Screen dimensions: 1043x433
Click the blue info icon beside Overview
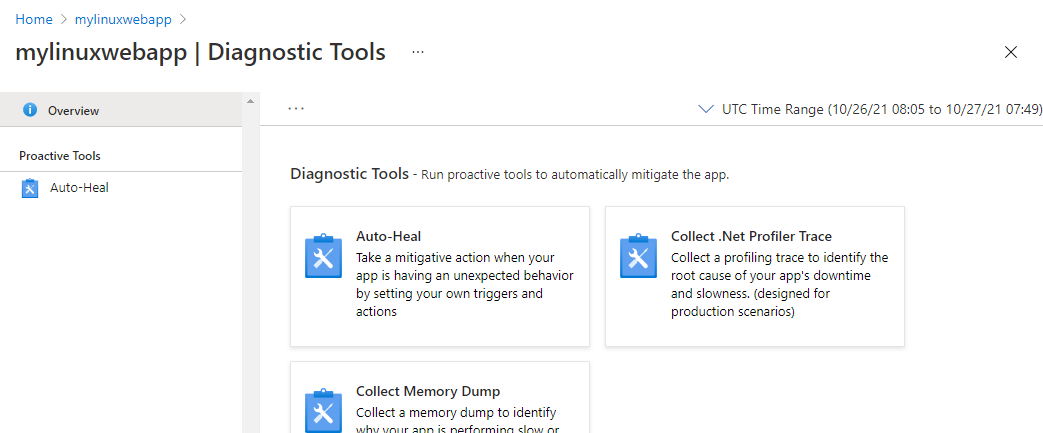click(30, 110)
